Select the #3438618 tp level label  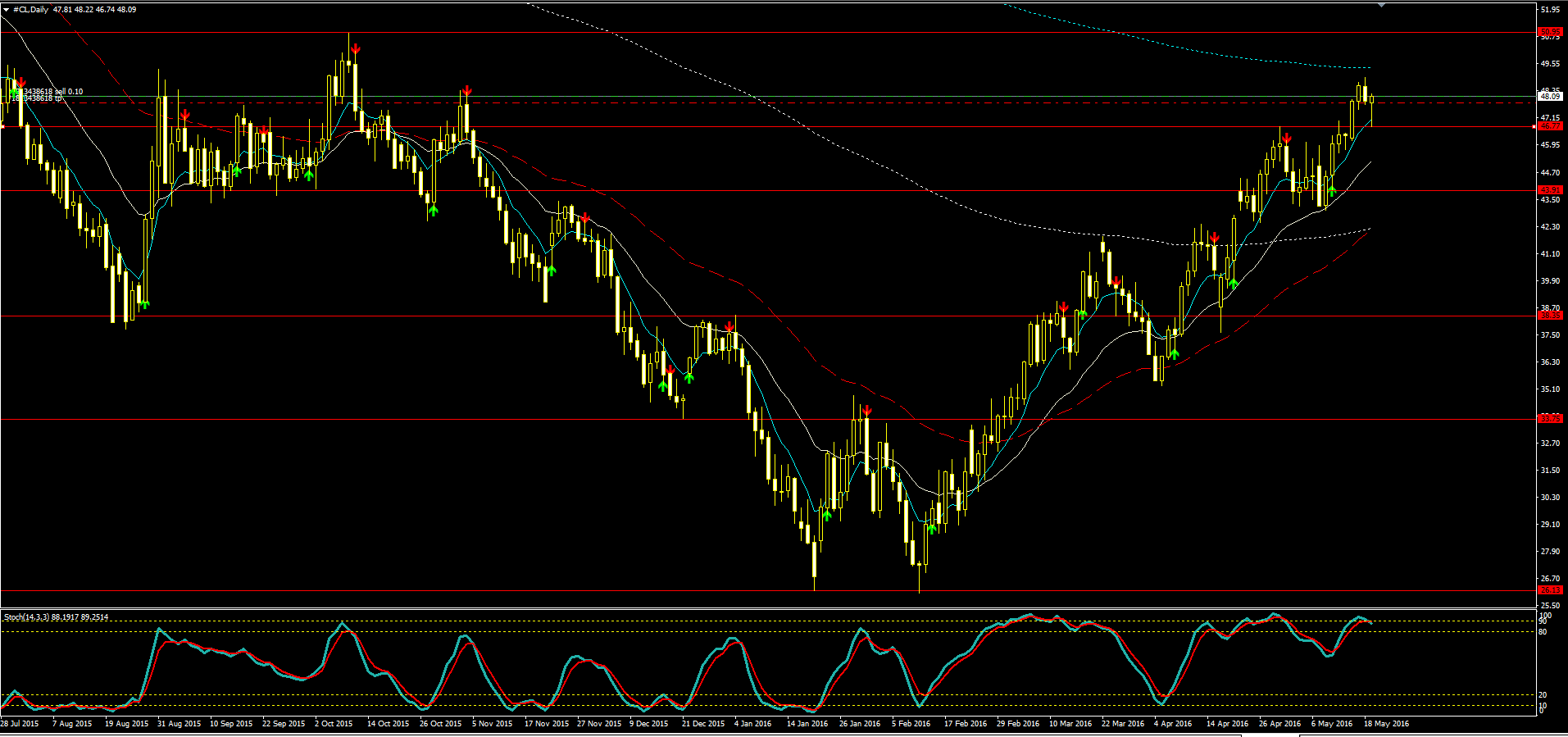[36, 98]
